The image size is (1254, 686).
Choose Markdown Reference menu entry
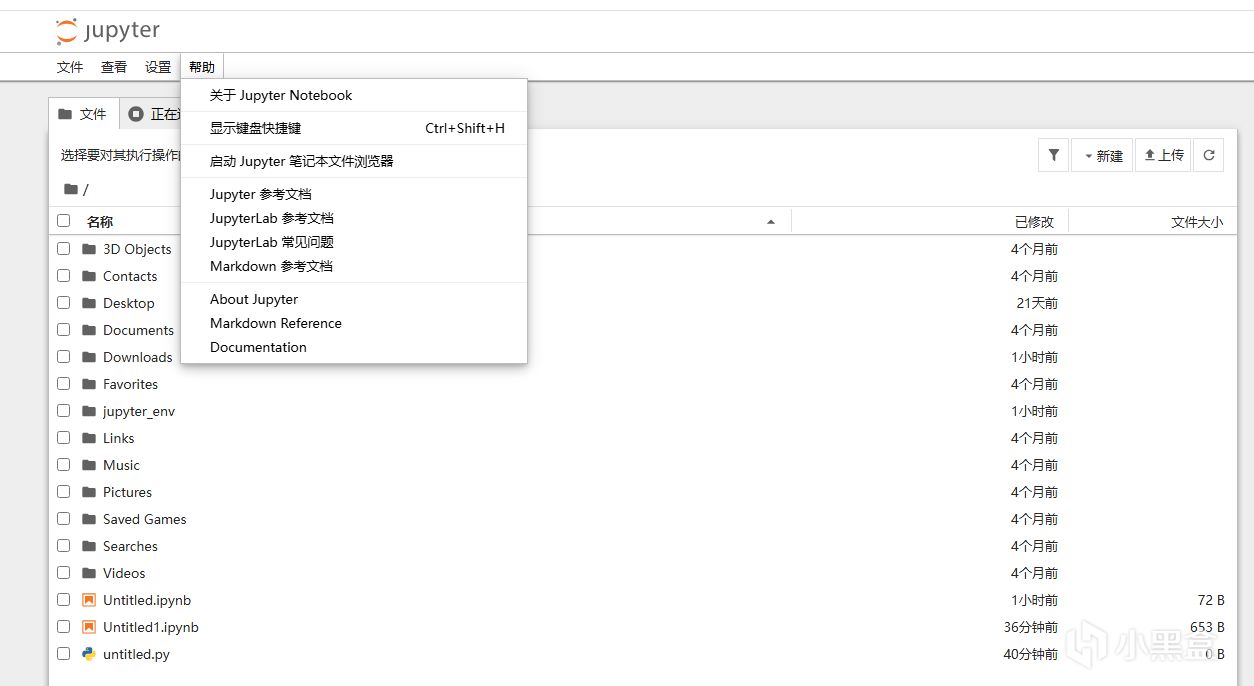(354, 323)
